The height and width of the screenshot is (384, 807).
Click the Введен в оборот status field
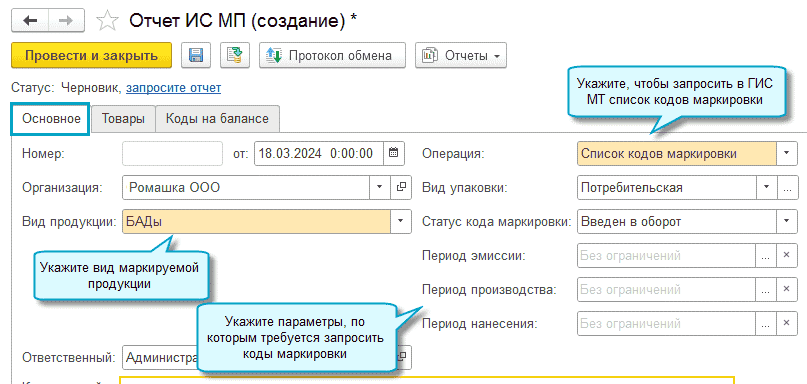click(x=677, y=221)
